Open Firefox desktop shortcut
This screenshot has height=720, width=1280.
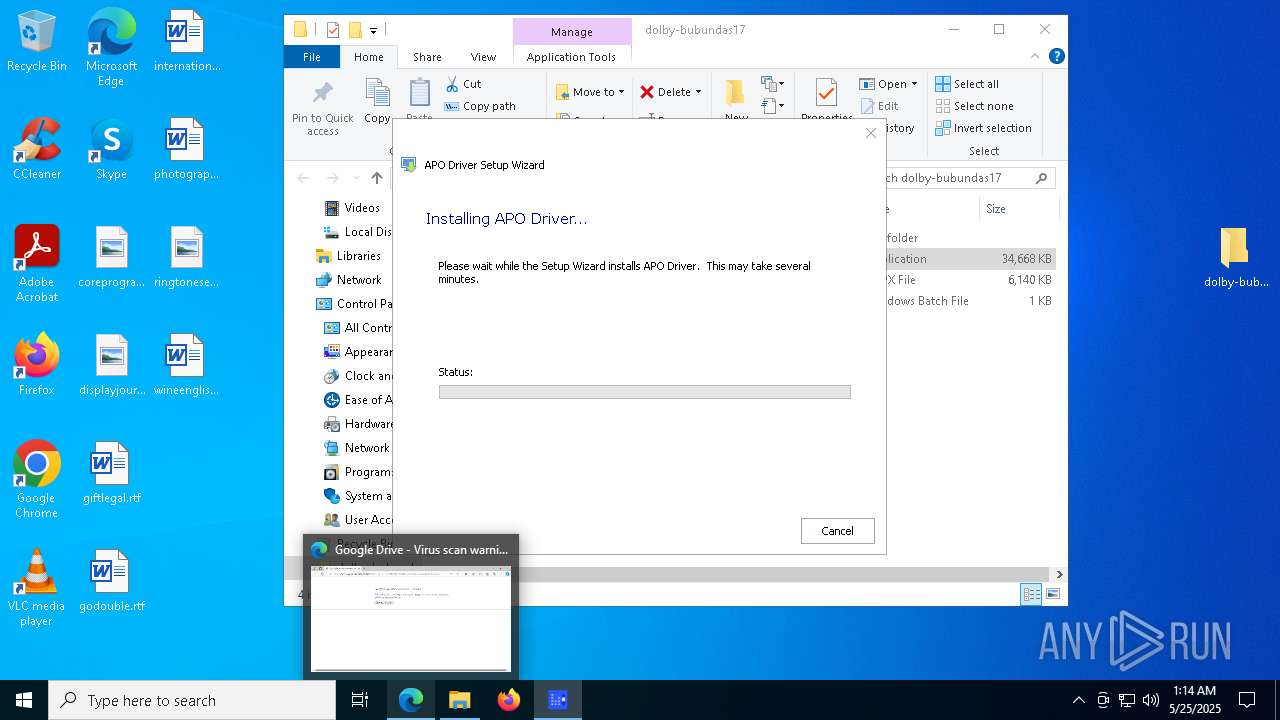37,365
